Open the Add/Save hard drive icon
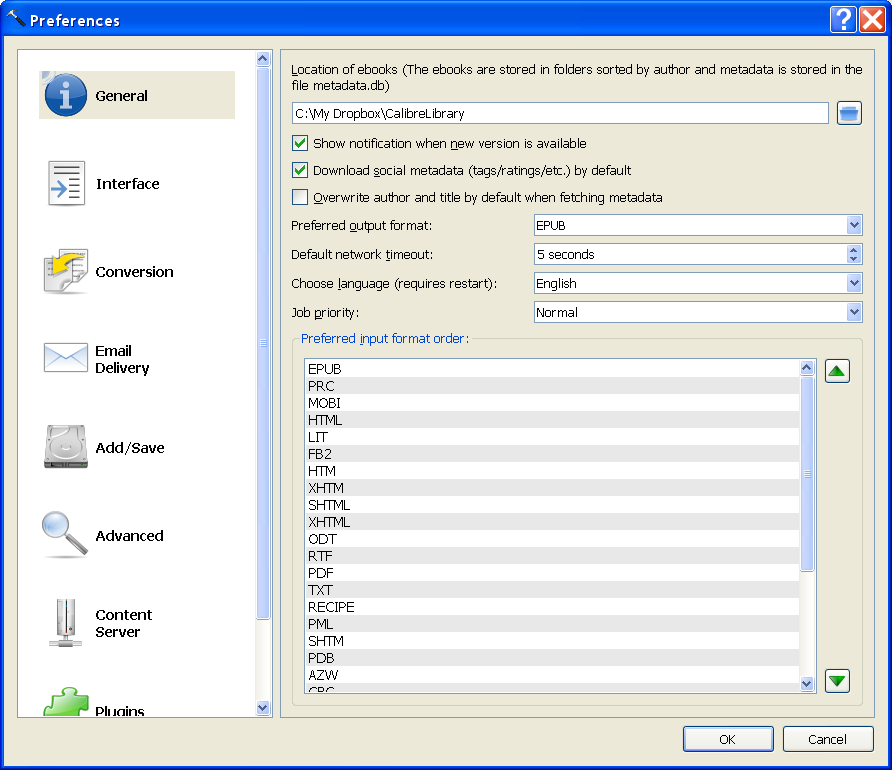This screenshot has width=892, height=770. 66,448
